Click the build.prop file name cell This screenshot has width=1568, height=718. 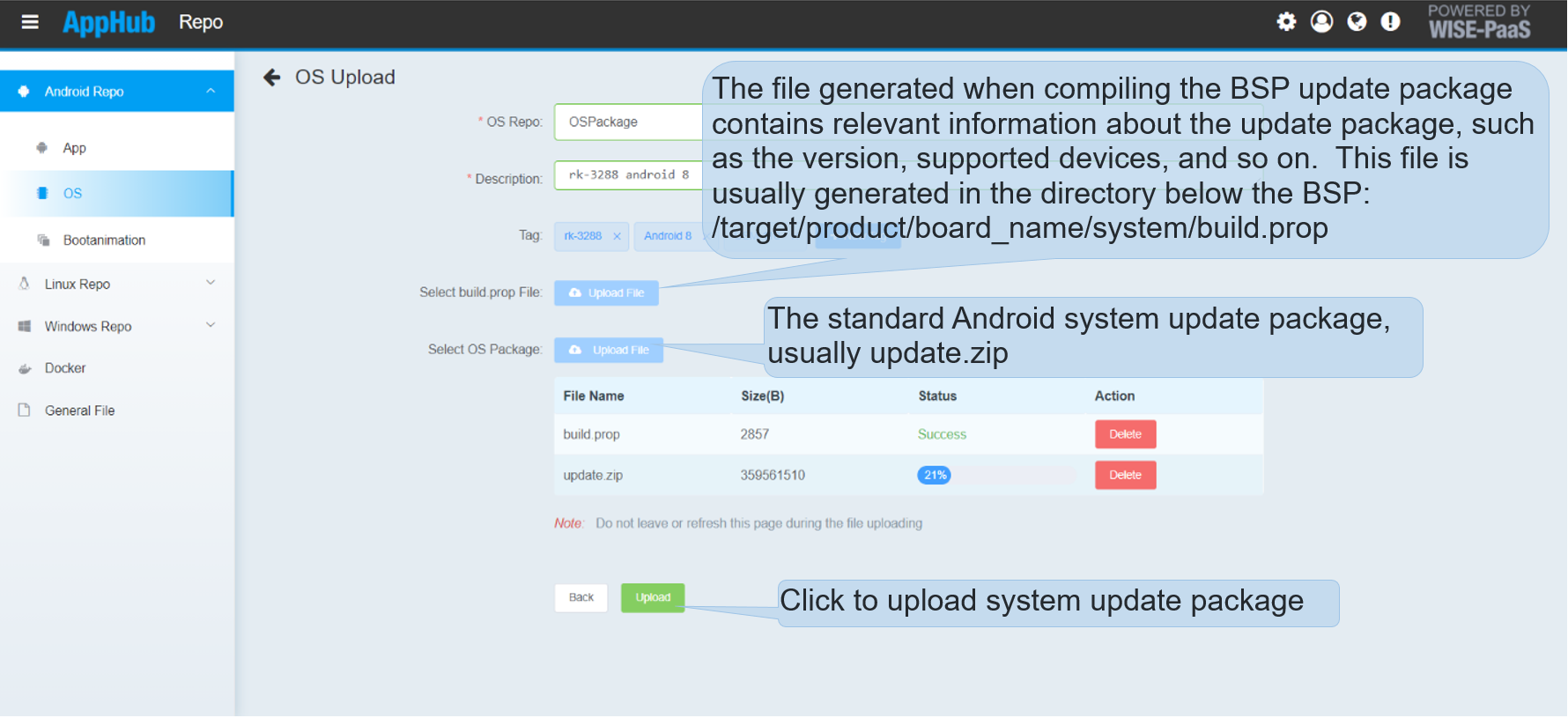[x=591, y=434]
